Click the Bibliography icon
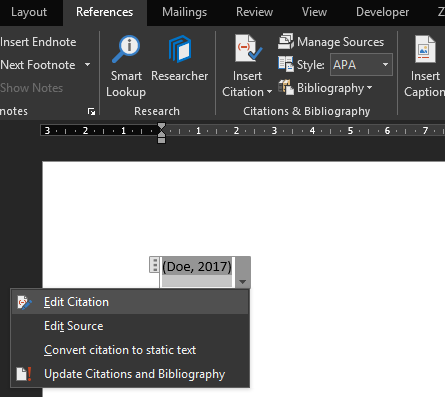 [x=286, y=87]
